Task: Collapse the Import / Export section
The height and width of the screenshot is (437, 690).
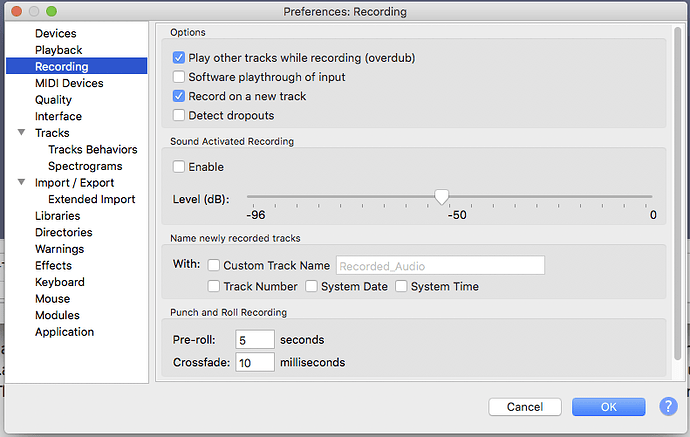Action: pyautogui.click(x=22, y=183)
